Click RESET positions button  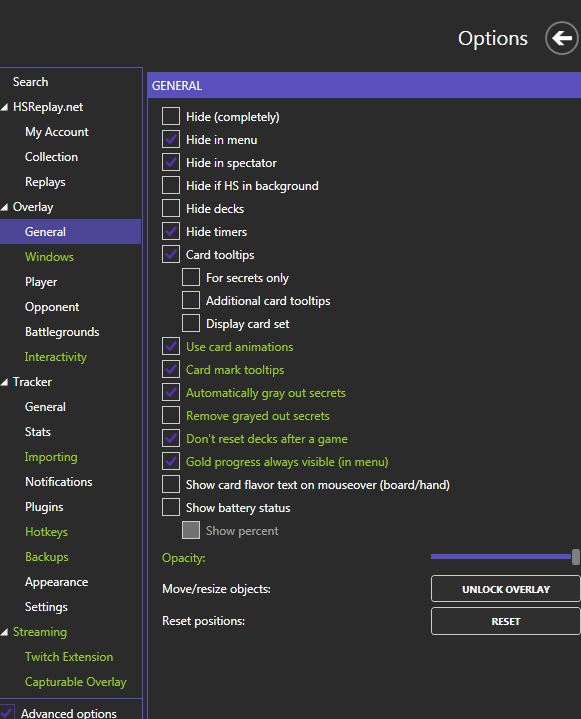(505, 621)
